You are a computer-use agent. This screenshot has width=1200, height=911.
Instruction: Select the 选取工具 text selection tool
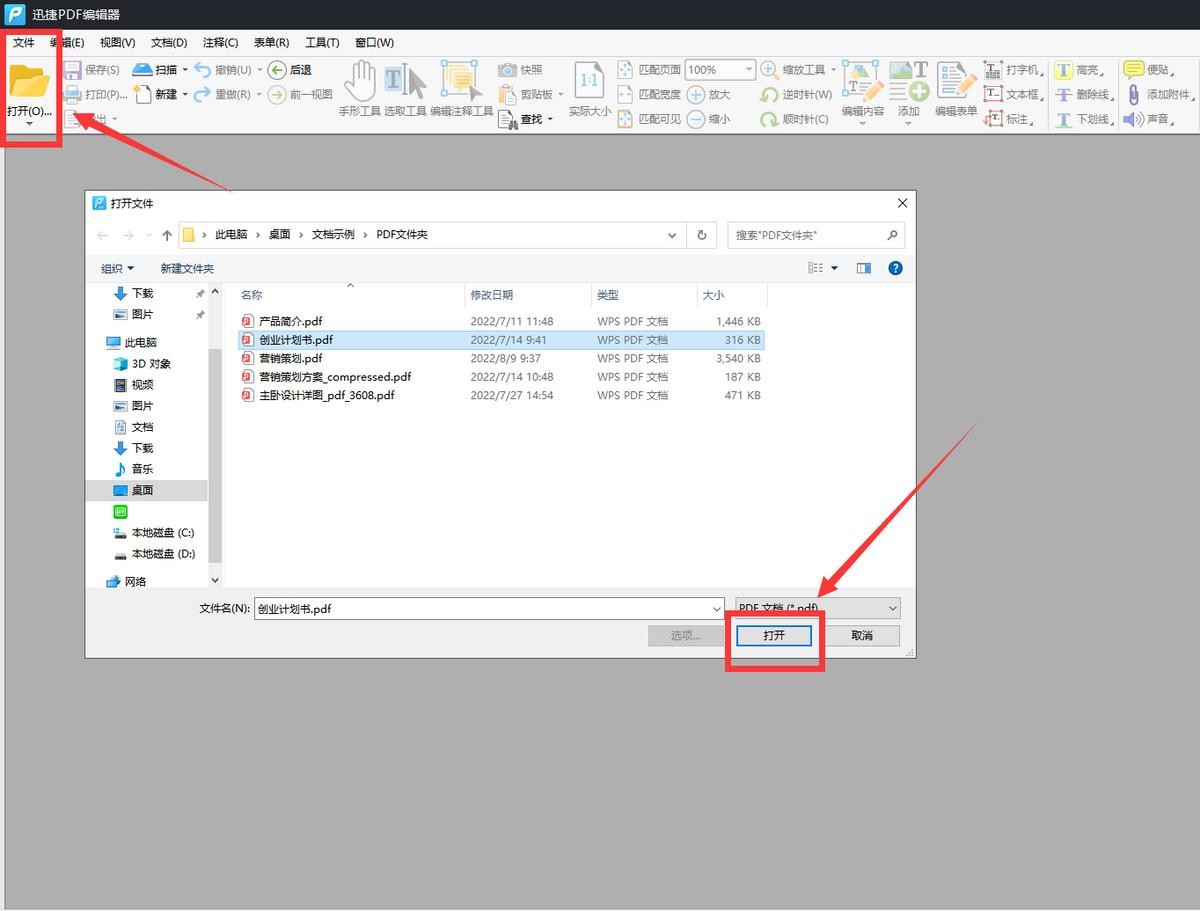[405, 82]
